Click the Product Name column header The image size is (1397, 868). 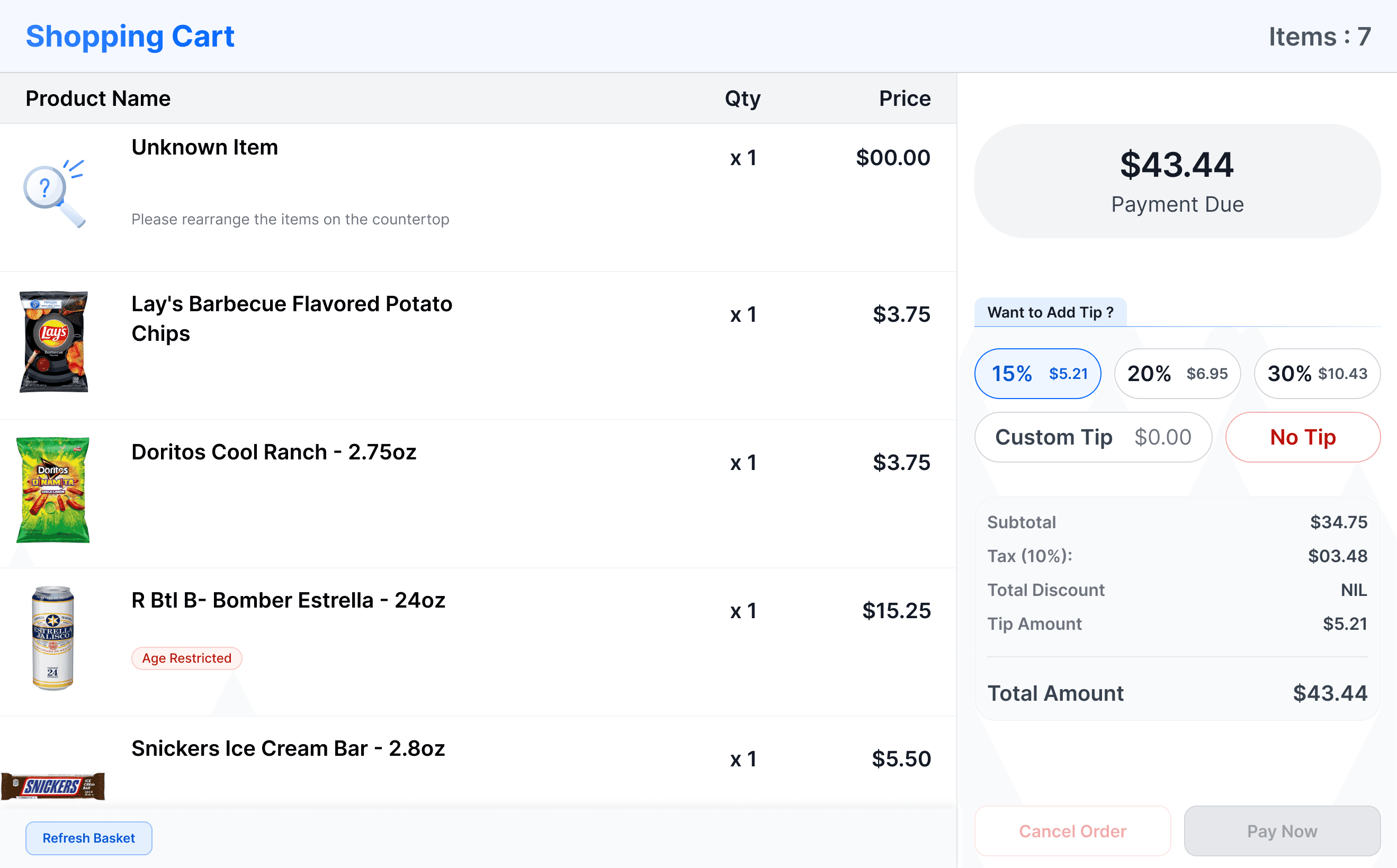[98, 99]
